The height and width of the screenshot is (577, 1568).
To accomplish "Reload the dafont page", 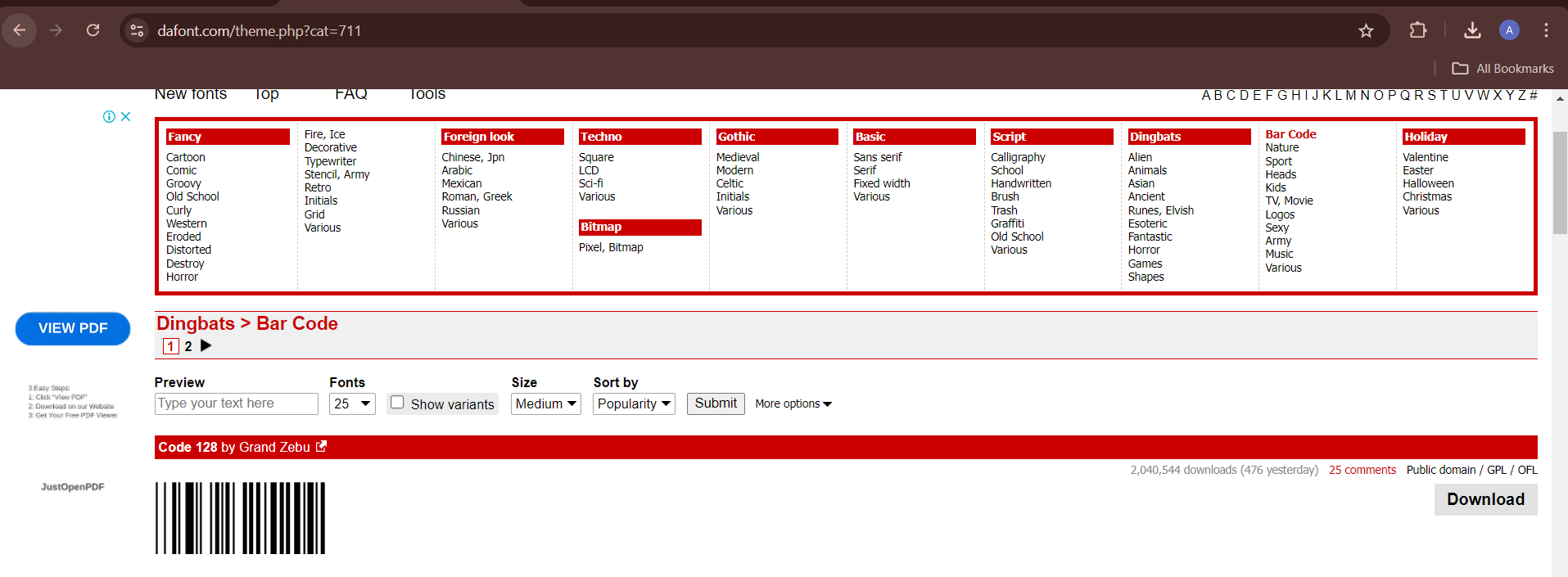I will click(x=93, y=30).
